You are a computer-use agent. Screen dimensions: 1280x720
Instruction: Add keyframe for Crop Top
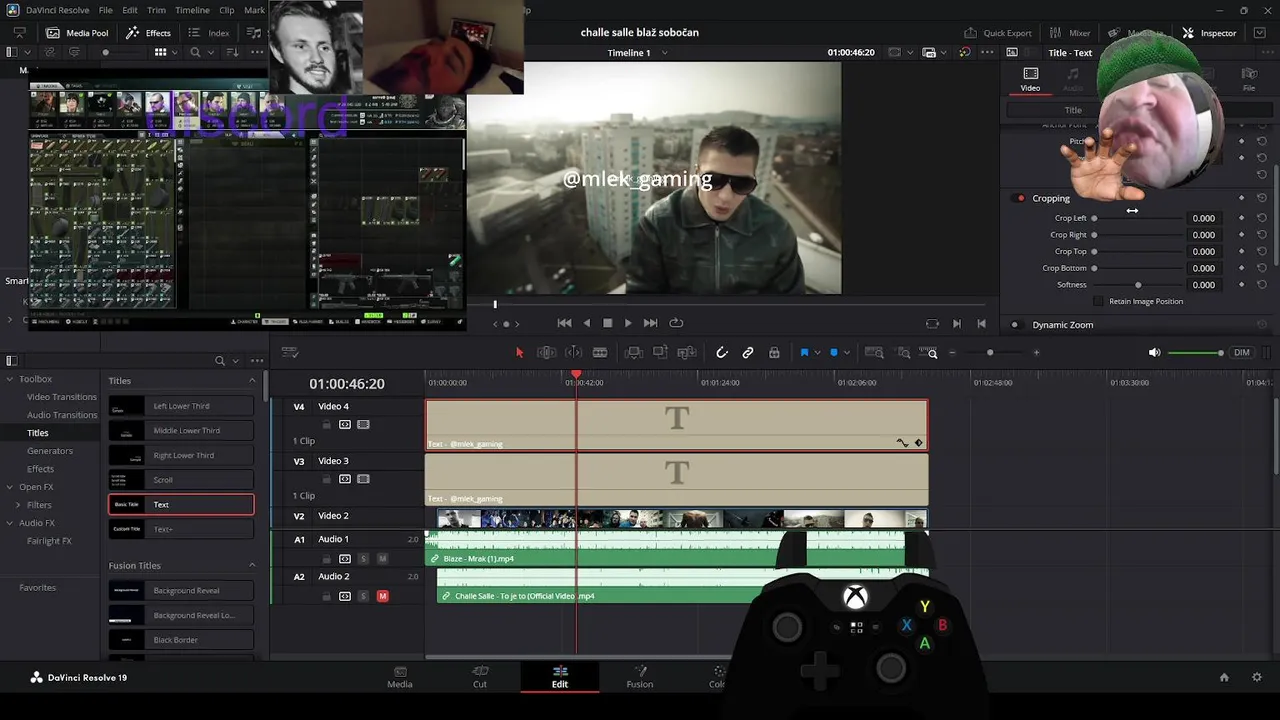pyautogui.click(x=1242, y=251)
